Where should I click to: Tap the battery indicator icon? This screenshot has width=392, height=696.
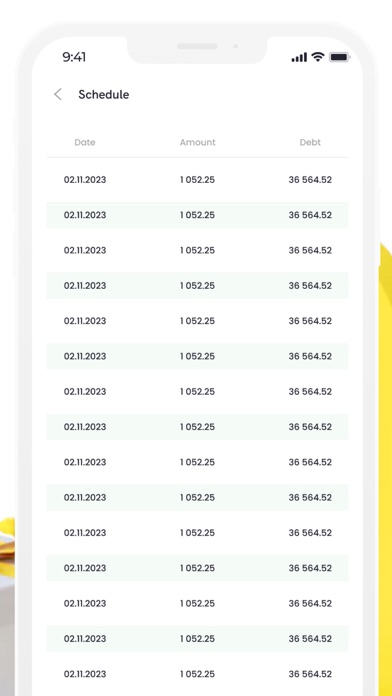340,57
